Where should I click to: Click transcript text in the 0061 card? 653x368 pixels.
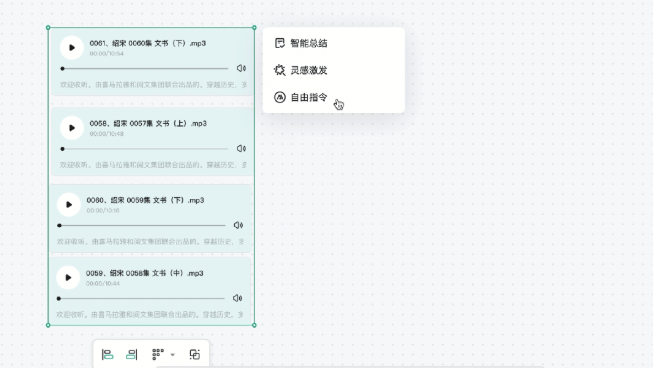[x=153, y=85]
